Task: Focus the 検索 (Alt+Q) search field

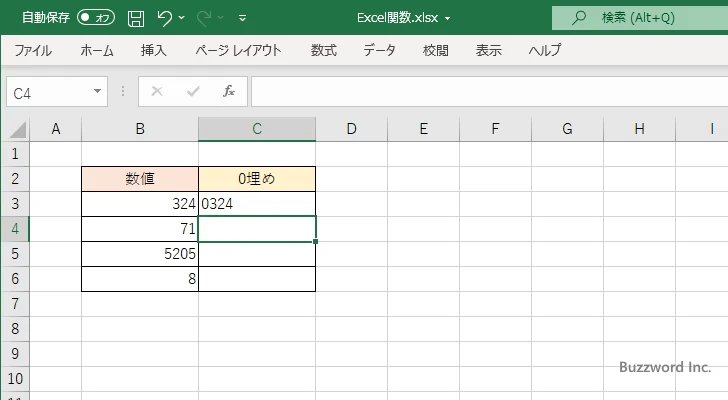Action: 640,18
